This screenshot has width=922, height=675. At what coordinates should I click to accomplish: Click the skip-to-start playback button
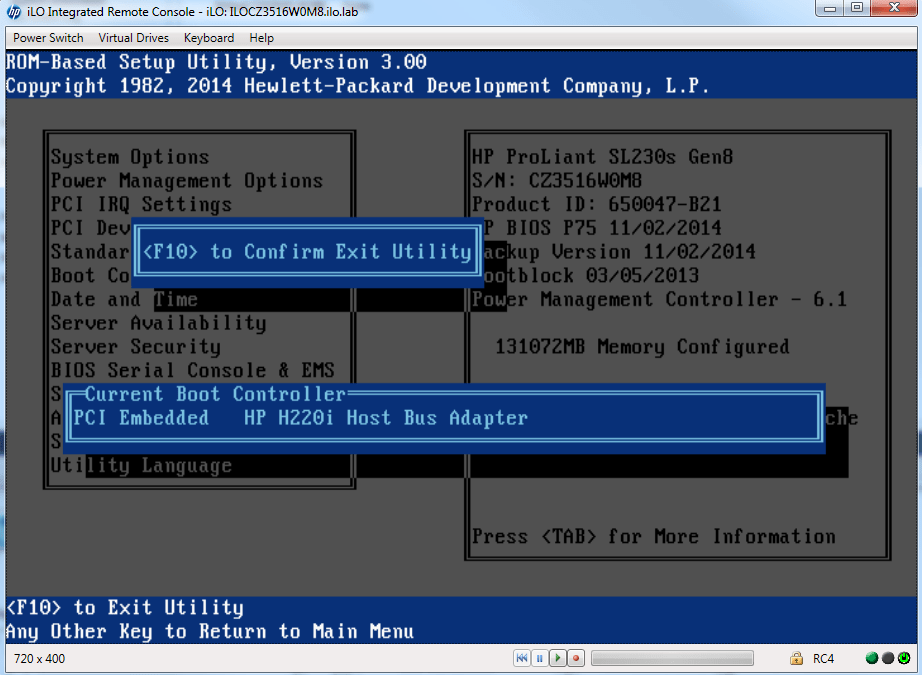coord(522,658)
